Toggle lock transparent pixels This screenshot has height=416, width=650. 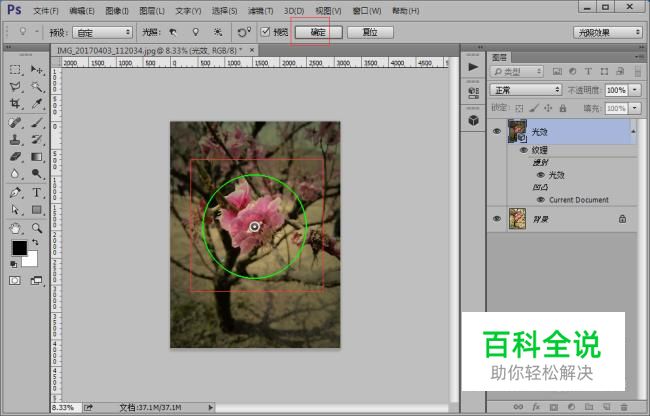519,109
